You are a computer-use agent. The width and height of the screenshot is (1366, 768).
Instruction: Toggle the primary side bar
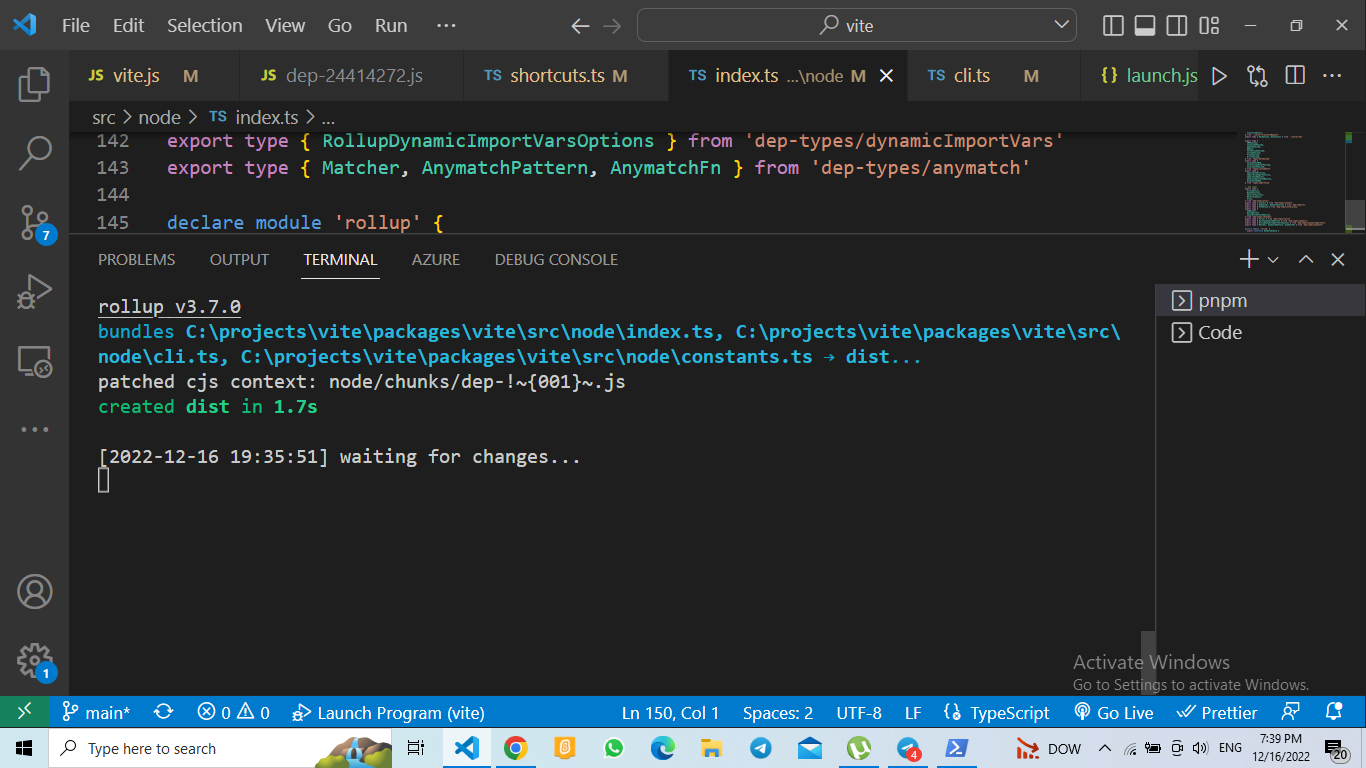point(1111,25)
